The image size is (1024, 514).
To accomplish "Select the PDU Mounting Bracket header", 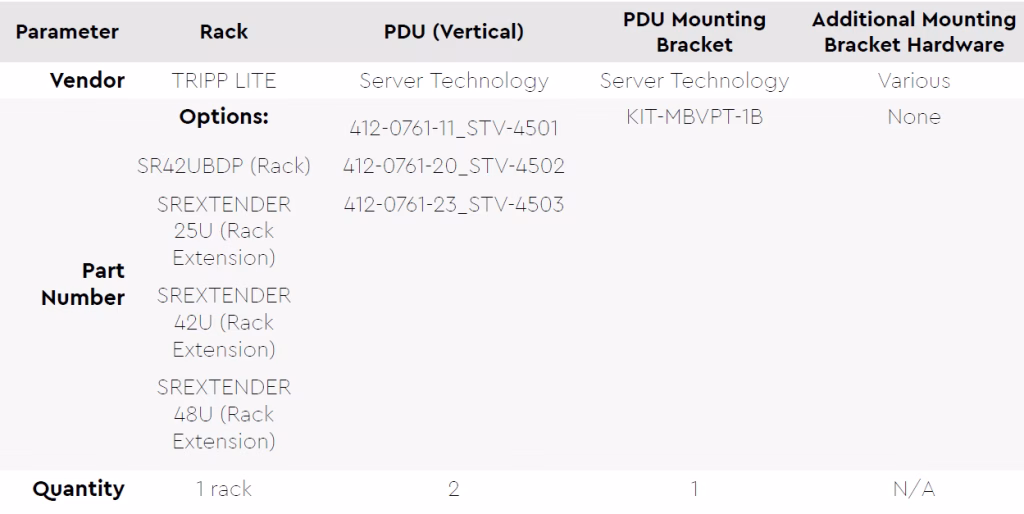I will [x=694, y=32].
